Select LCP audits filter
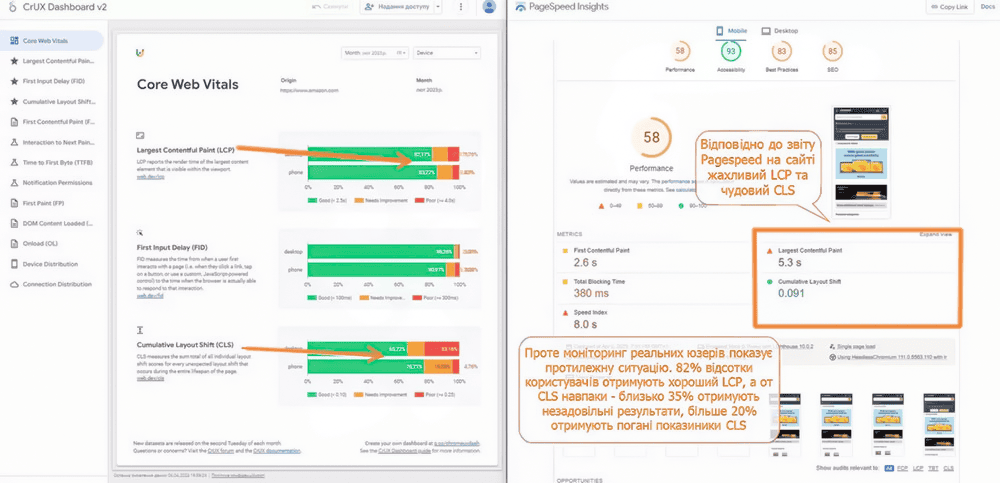Image resolution: width=1000 pixels, height=483 pixels. tap(919, 468)
